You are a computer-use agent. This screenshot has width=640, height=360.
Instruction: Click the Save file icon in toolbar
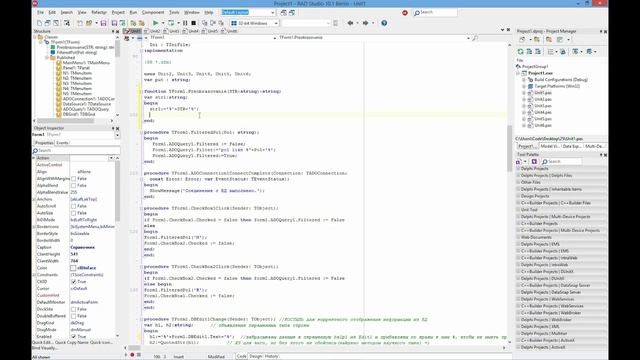pos(103,23)
